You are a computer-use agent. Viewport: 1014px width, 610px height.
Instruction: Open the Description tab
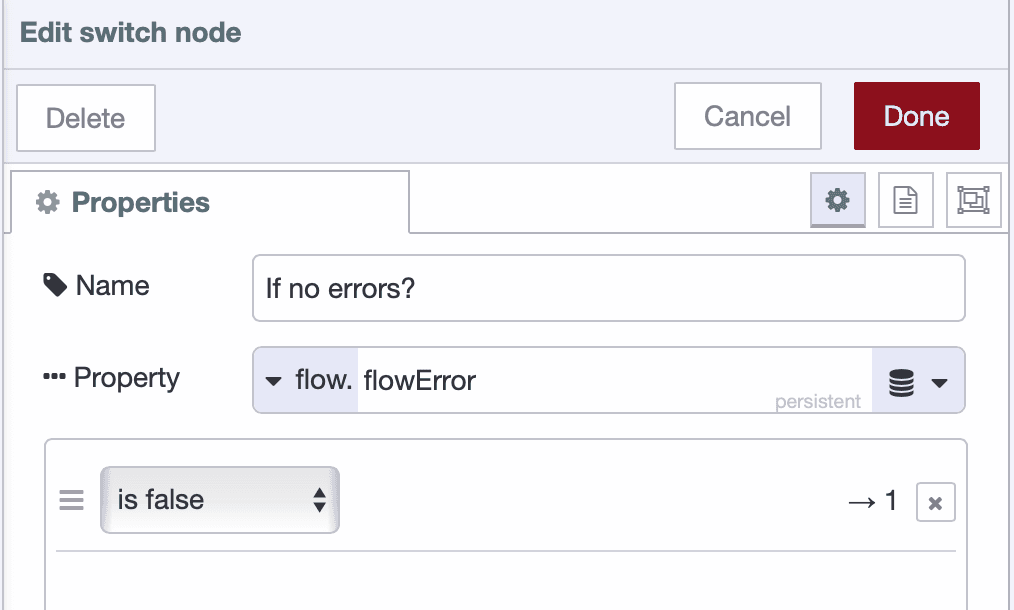click(x=905, y=200)
